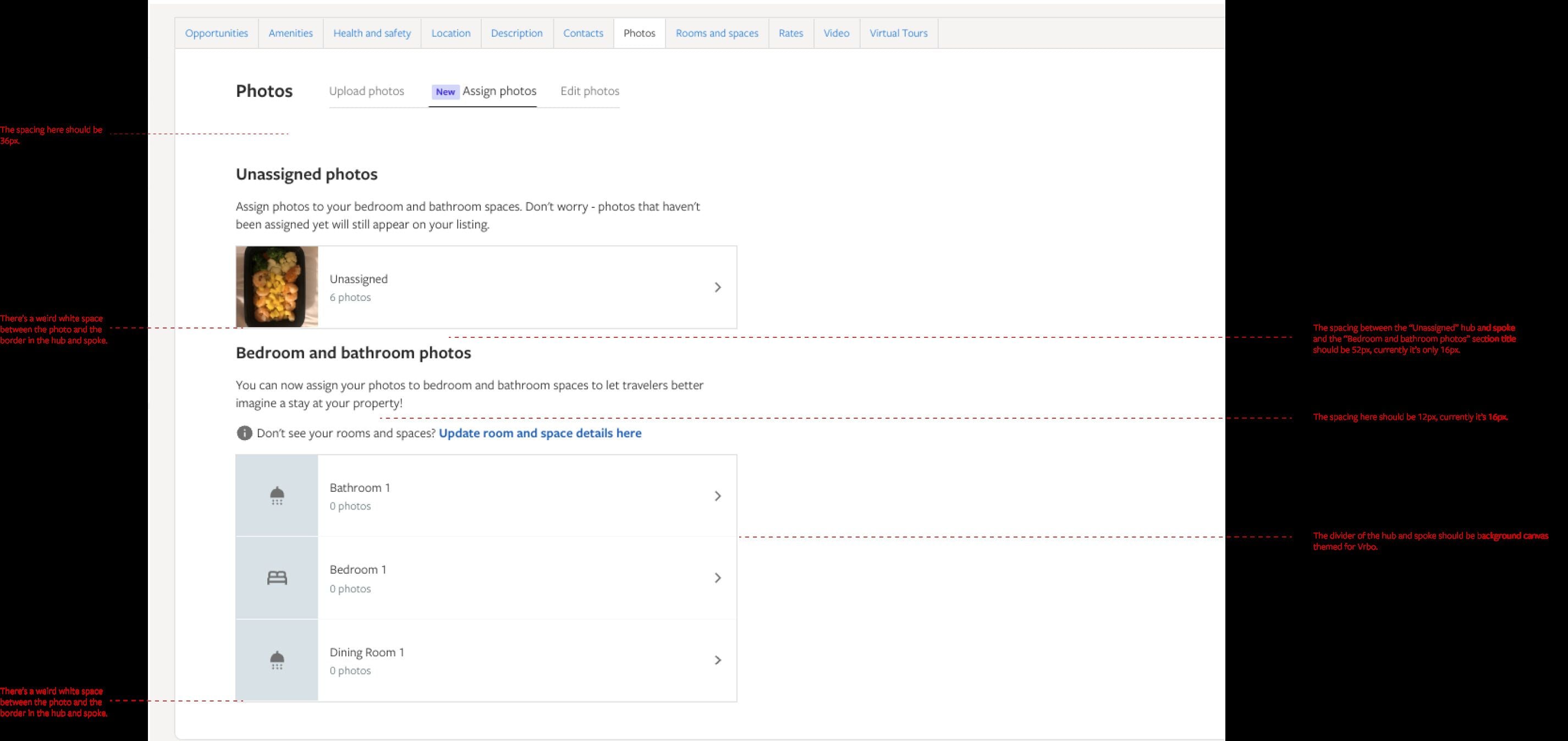The width and height of the screenshot is (1568, 741).
Task: Click the info icon beside rooms hint
Action: pos(244,433)
